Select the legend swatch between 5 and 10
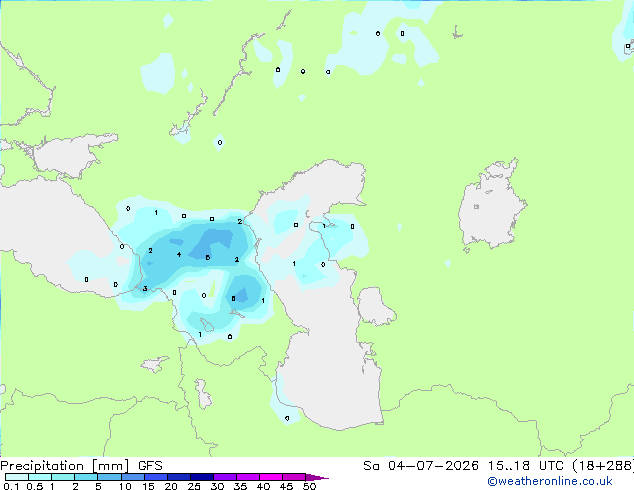The image size is (634, 490). 109,477
